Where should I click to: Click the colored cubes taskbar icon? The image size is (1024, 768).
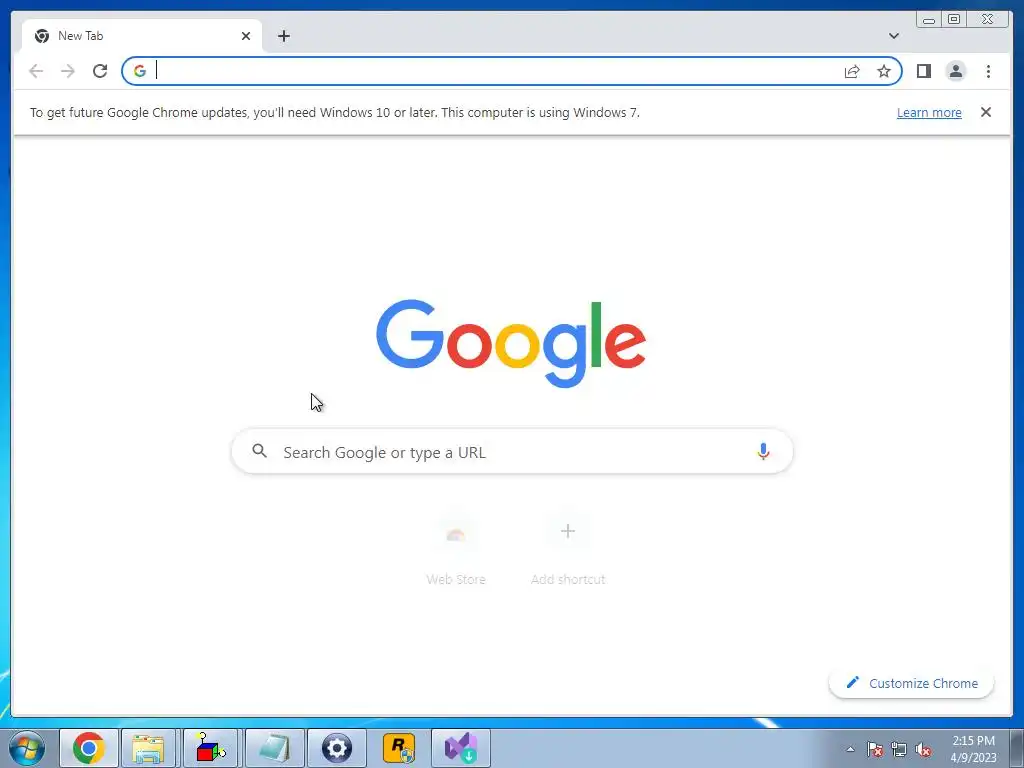210,748
